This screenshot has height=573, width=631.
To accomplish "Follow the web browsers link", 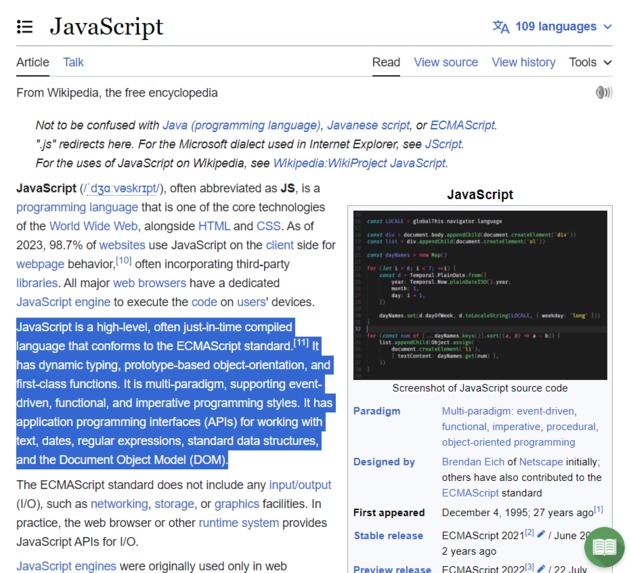I will 150,283.
